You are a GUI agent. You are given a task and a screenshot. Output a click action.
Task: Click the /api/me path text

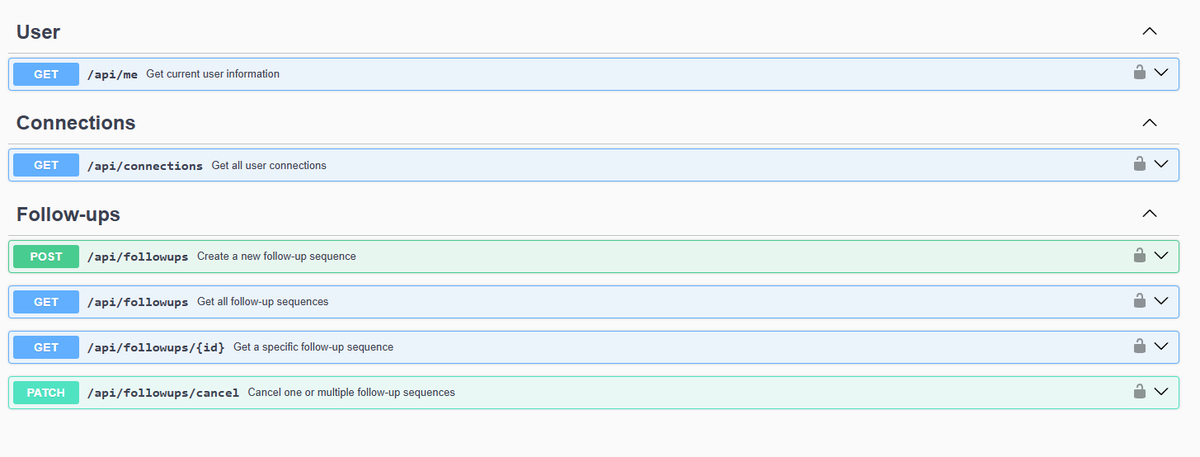point(112,74)
